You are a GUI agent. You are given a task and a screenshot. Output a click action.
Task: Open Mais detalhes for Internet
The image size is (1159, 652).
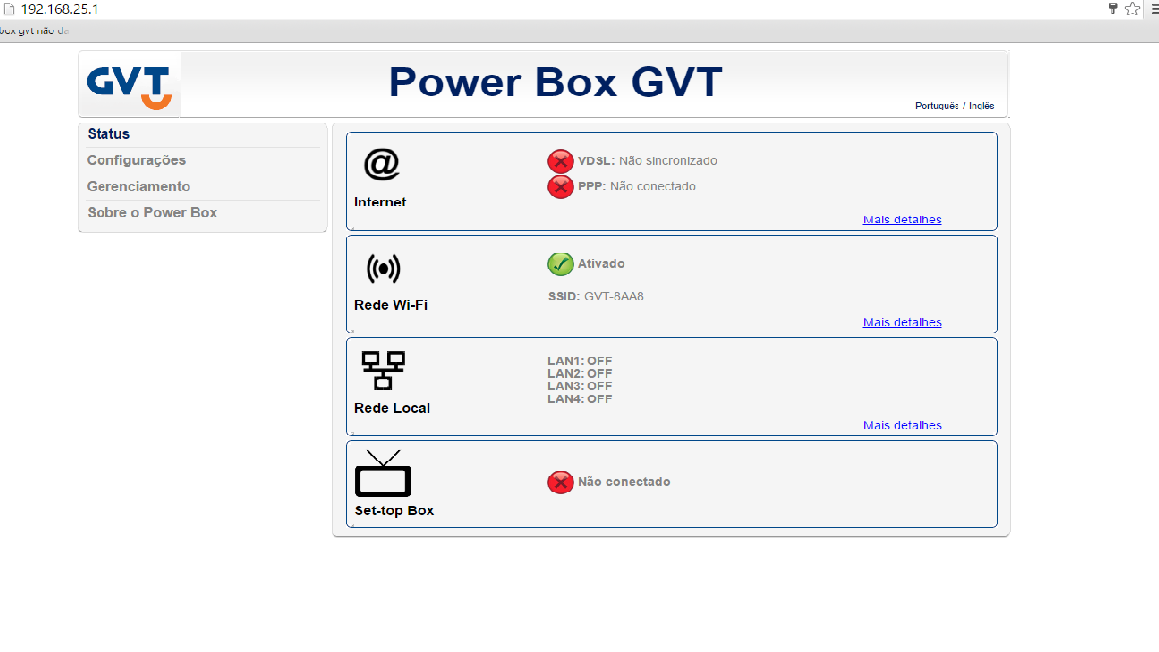(902, 220)
